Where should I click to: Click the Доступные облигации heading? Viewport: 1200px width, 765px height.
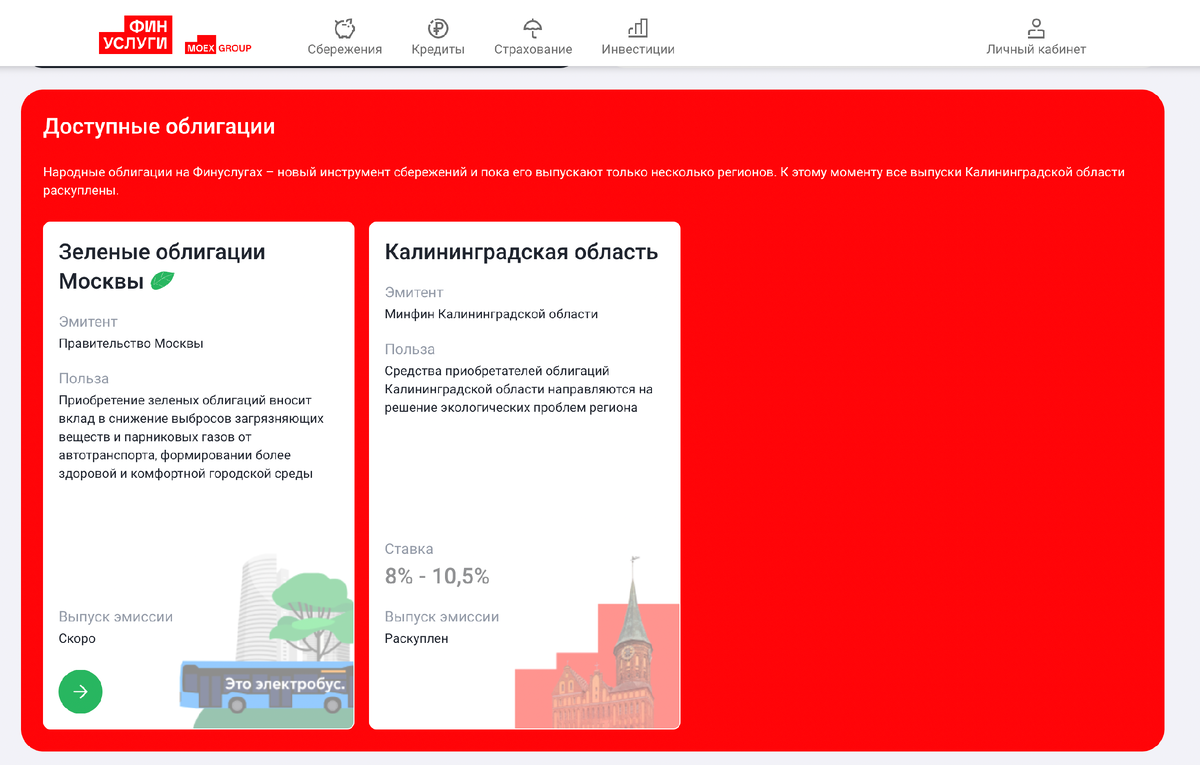pyautogui.click(x=159, y=127)
